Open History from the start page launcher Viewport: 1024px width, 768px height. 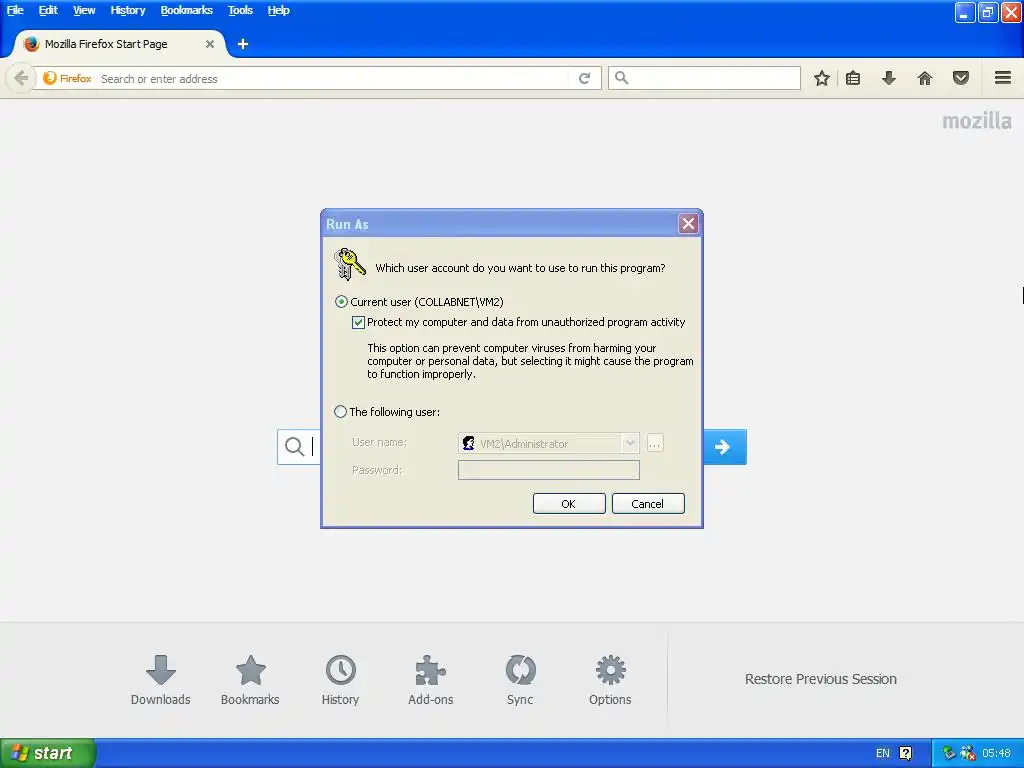coord(340,680)
